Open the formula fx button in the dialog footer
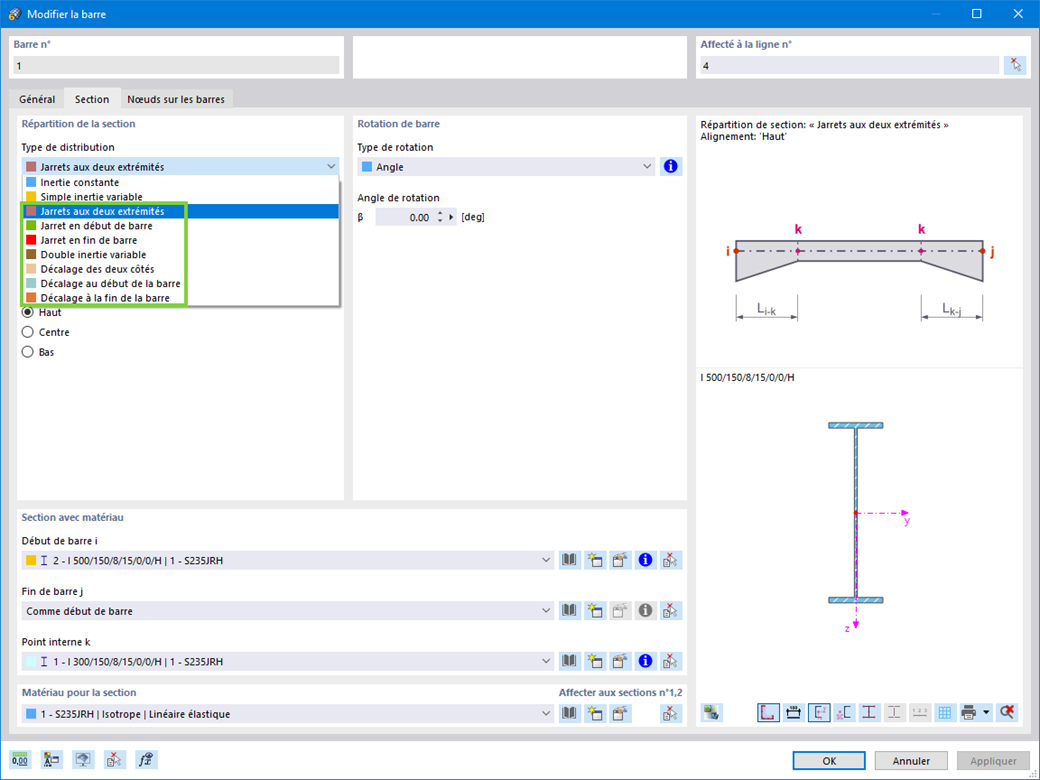Viewport: 1040px width, 780px height. [x=146, y=760]
